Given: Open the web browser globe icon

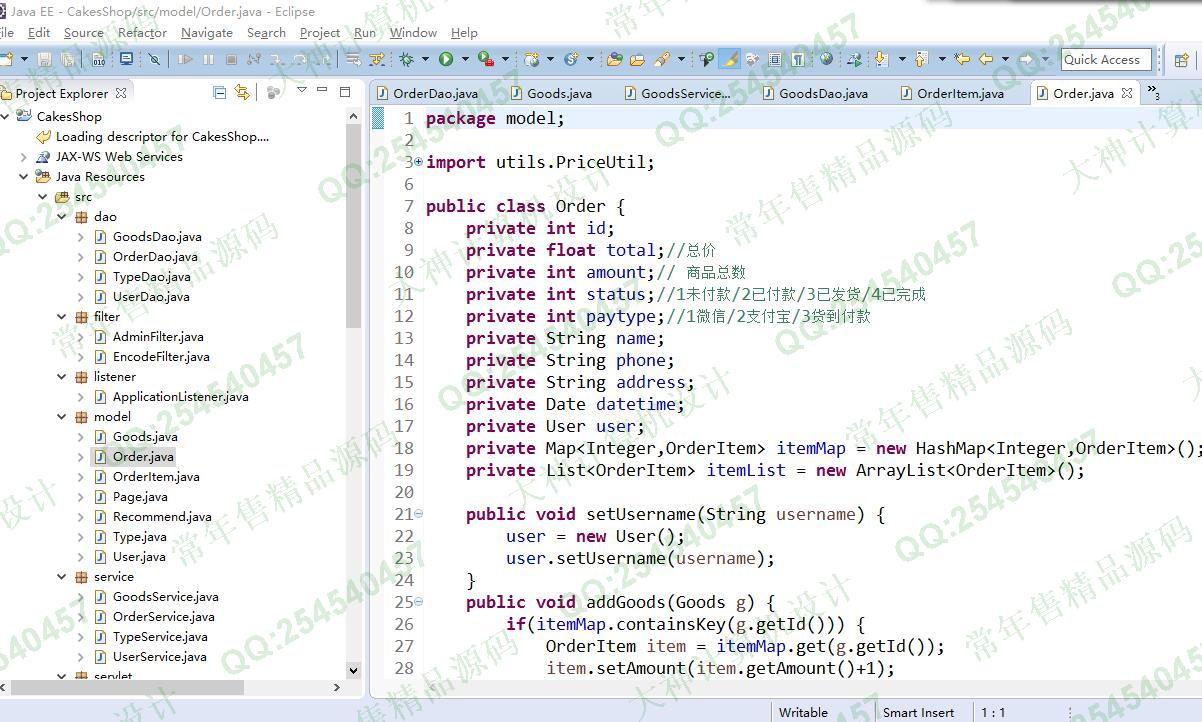Looking at the screenshot, I should coord(826,60).
